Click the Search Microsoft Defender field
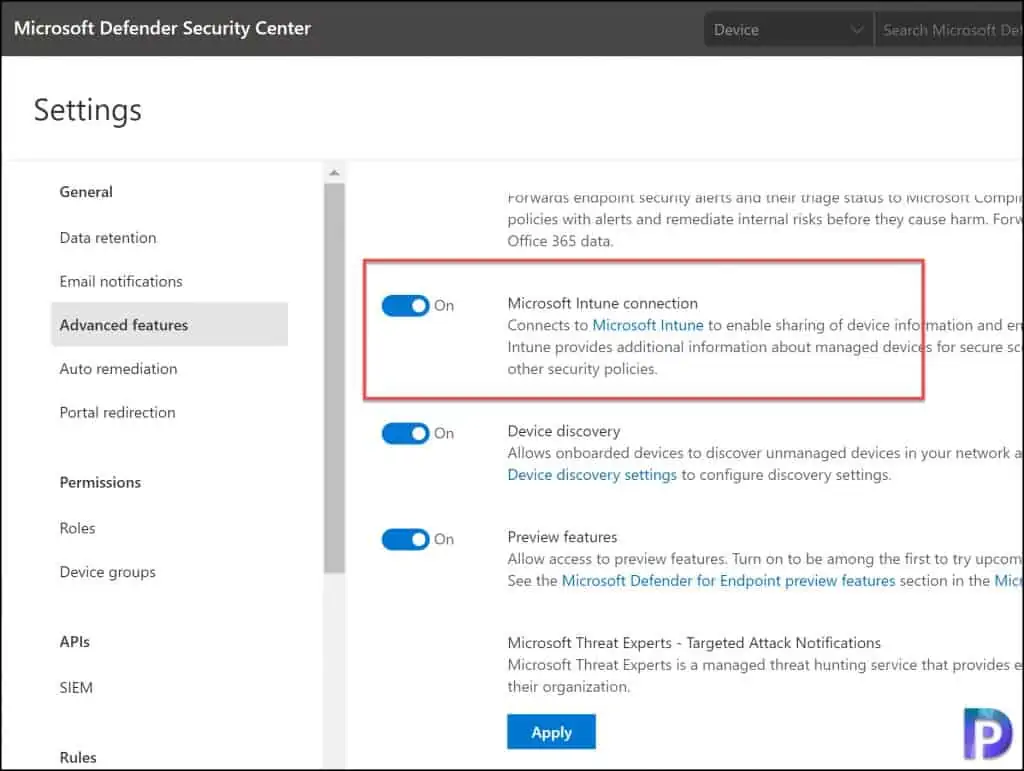The height and width of the screenshot is (771, 1024). 950,30
